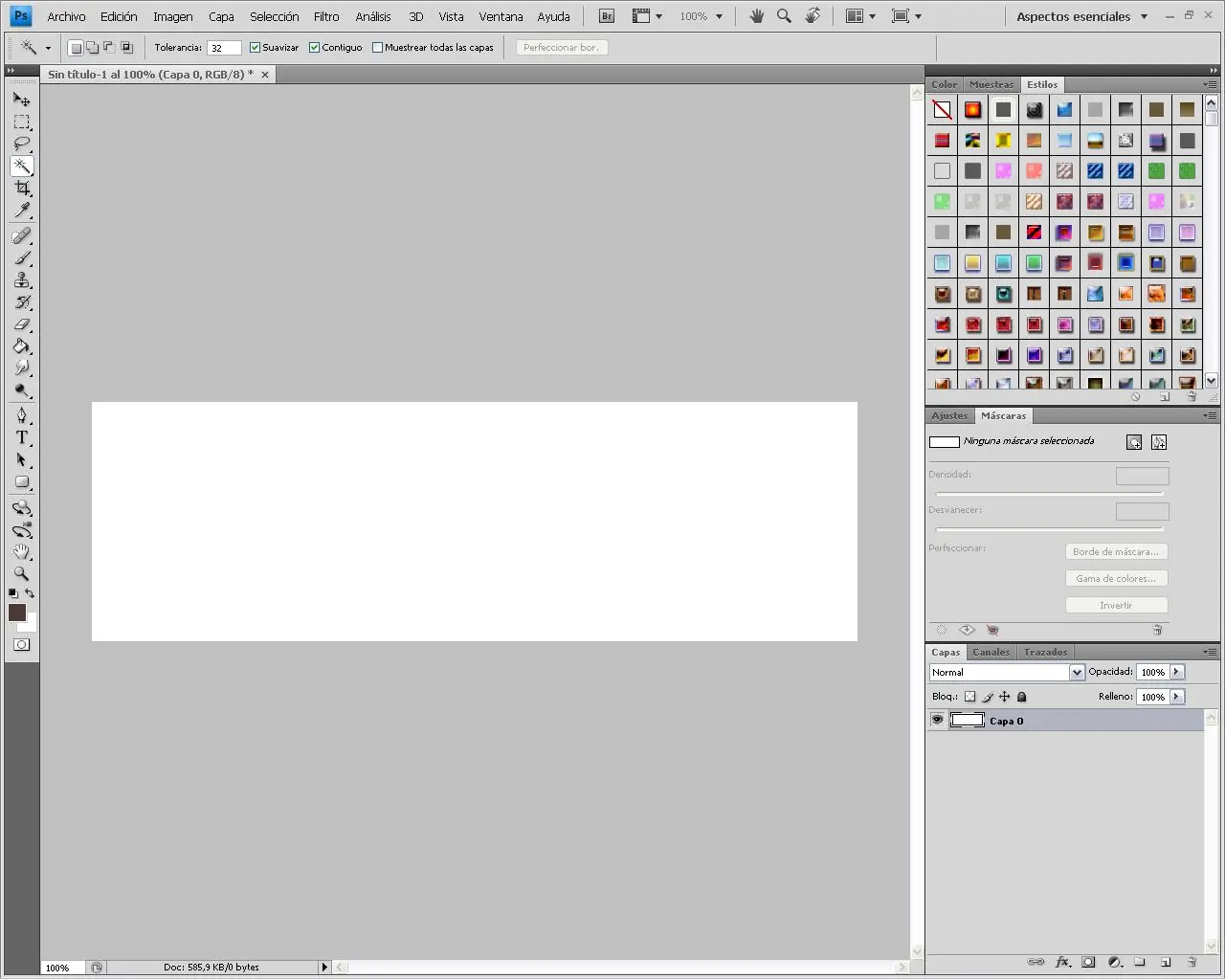
Task: Select the Eraser tool
Action: tap(22, 324)
